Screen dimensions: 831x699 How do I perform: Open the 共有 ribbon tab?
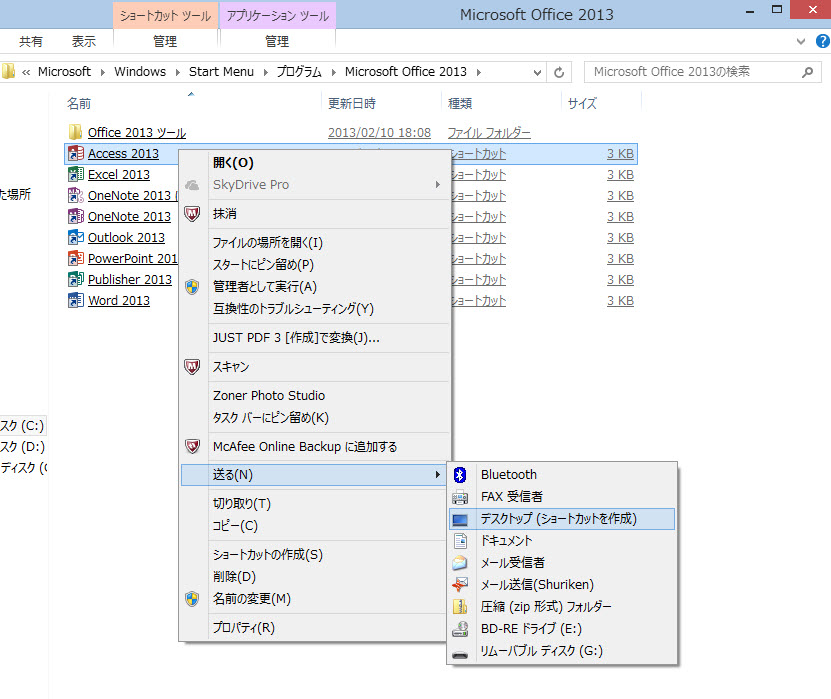[x=31, y=41]
